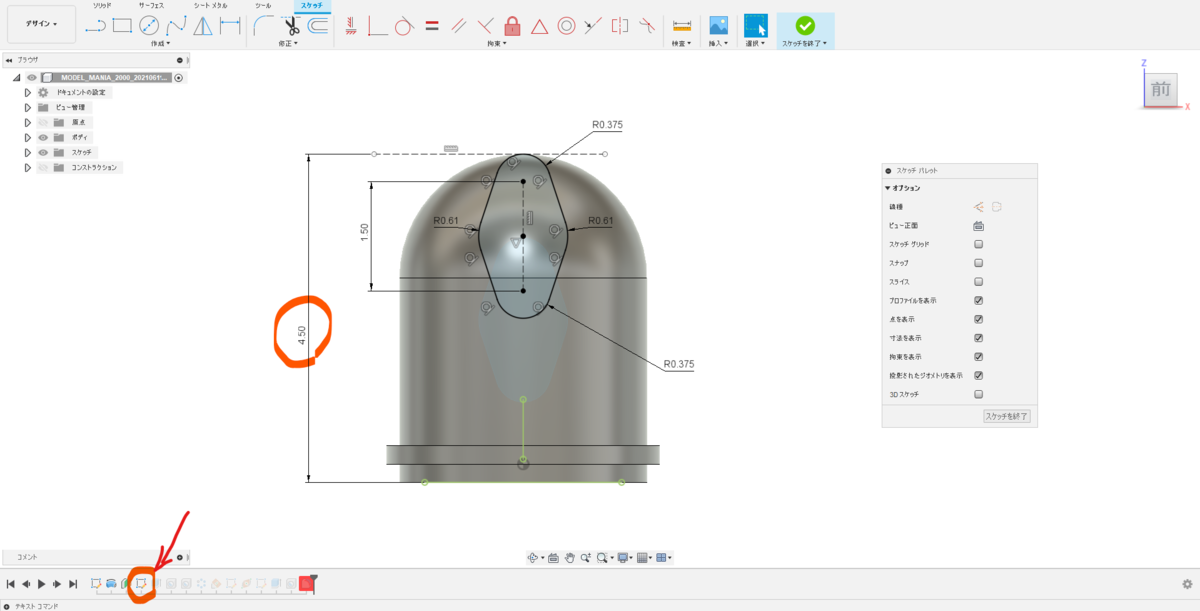
Task: Apply Horizontal/Vertical constraint
Action: (351, 26)
